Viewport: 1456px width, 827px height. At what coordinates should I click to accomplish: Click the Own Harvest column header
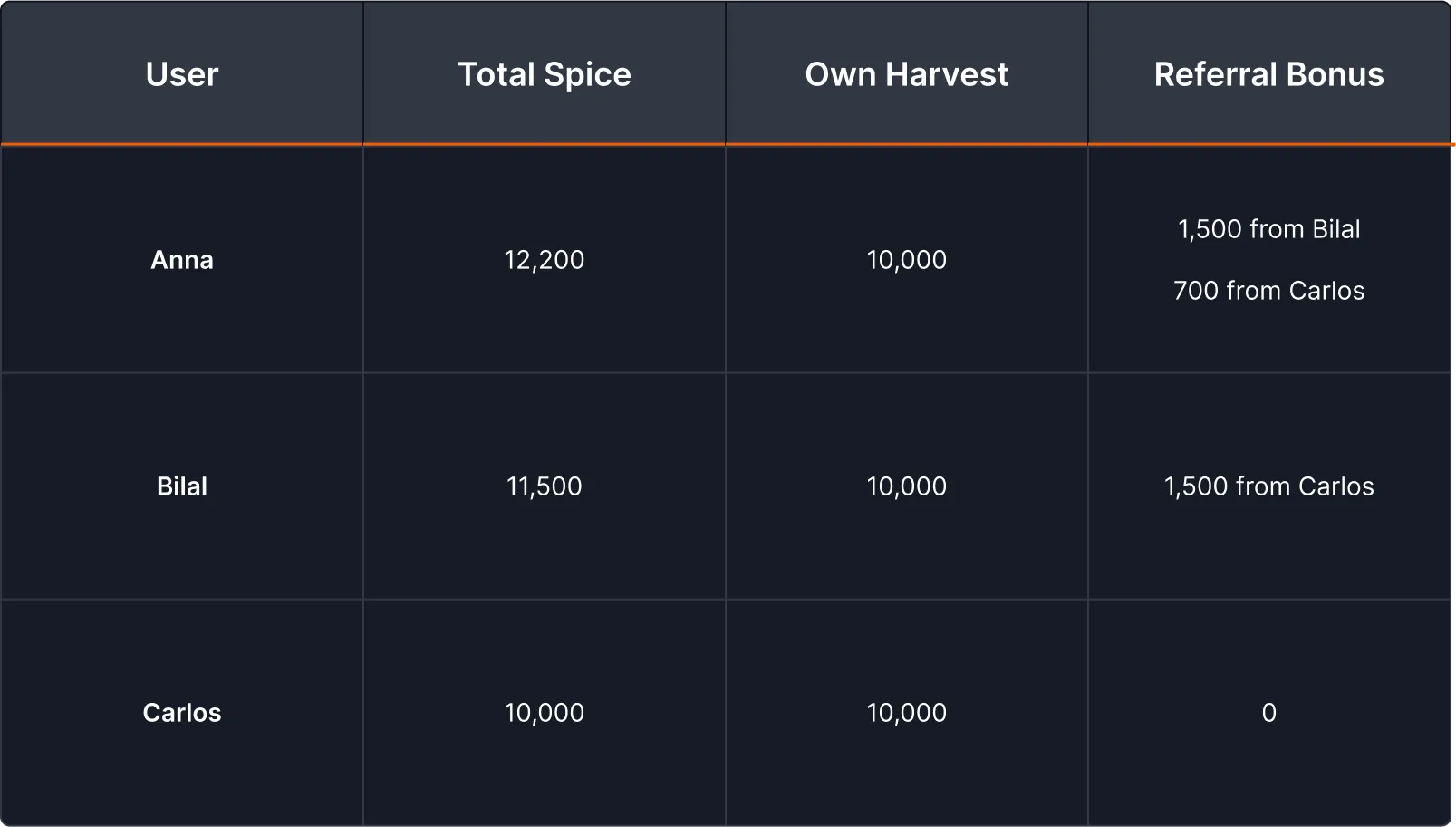(906, 74)
